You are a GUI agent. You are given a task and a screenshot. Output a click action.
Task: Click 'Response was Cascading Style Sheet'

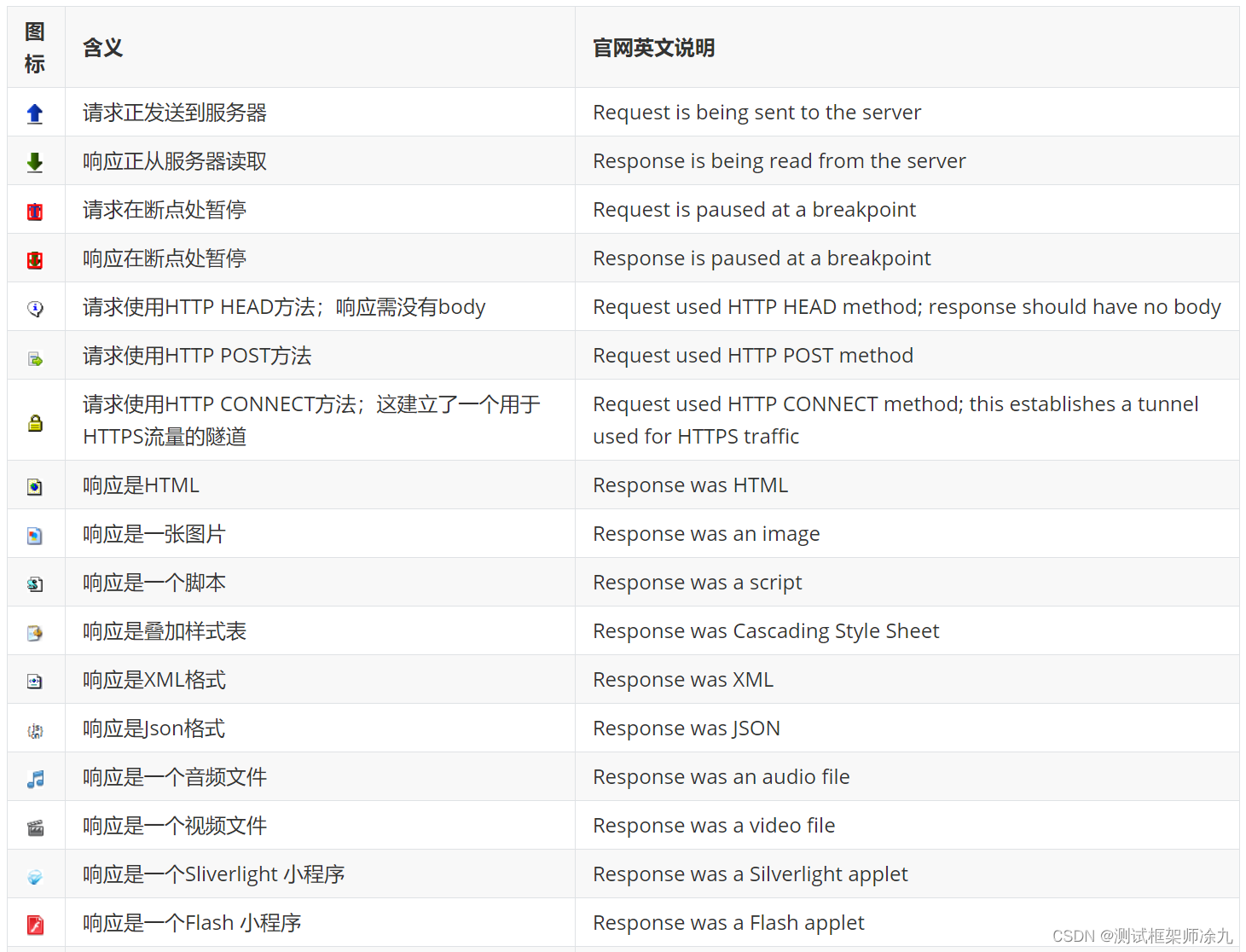[x=767, y=631]
